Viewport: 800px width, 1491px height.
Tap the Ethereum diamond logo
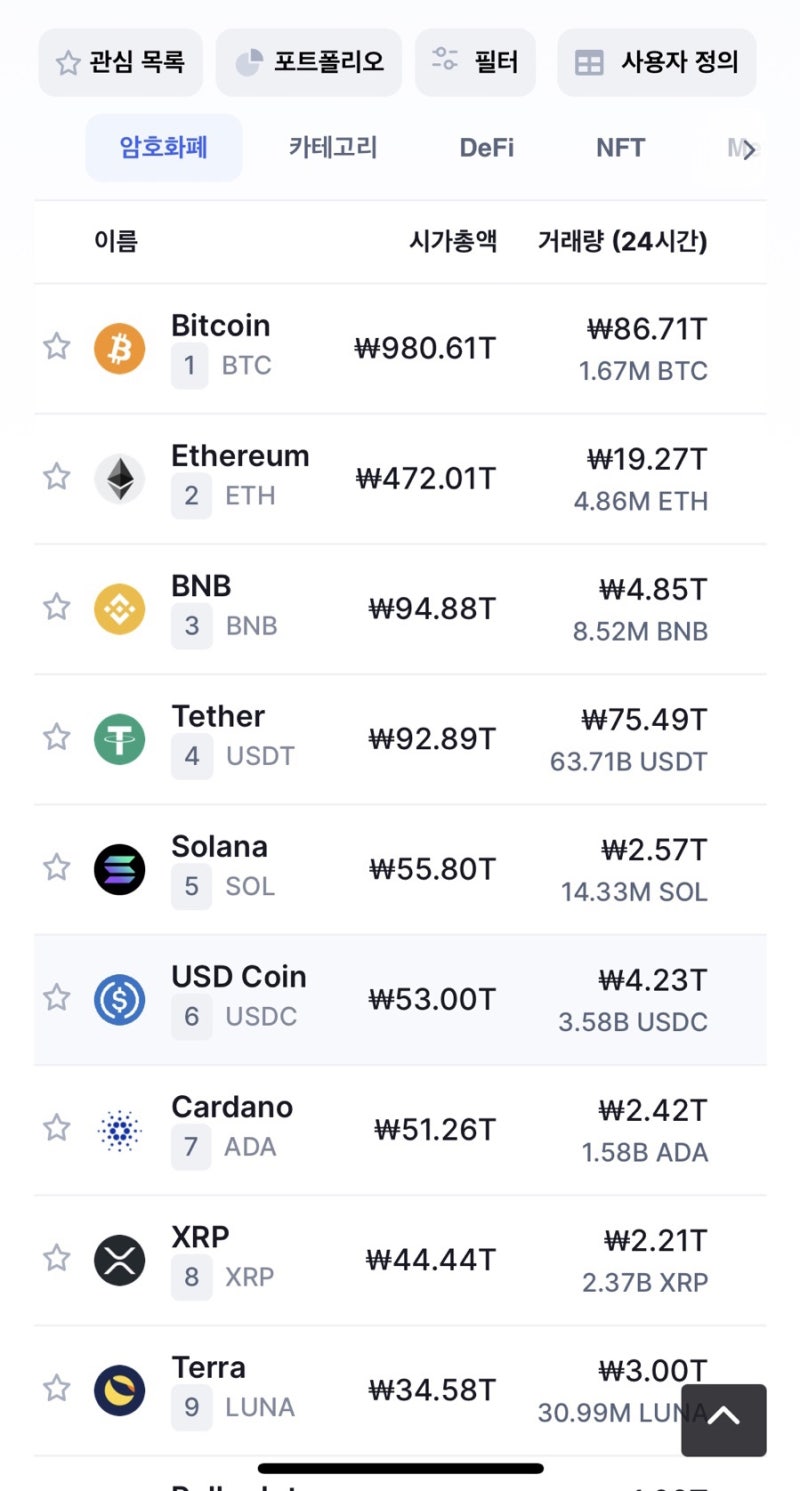(120, 478)
